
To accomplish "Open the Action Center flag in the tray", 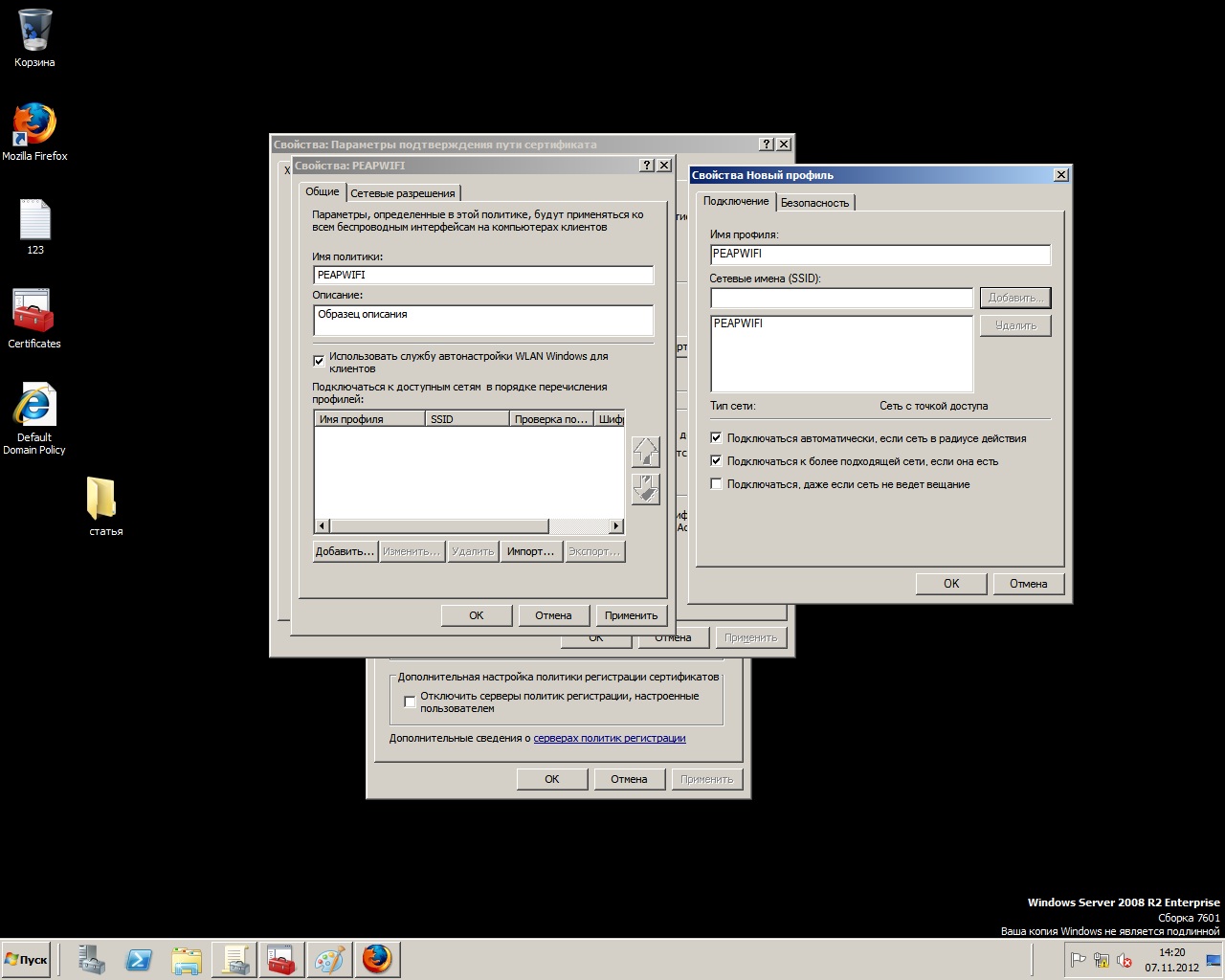I will [1078, 960].
